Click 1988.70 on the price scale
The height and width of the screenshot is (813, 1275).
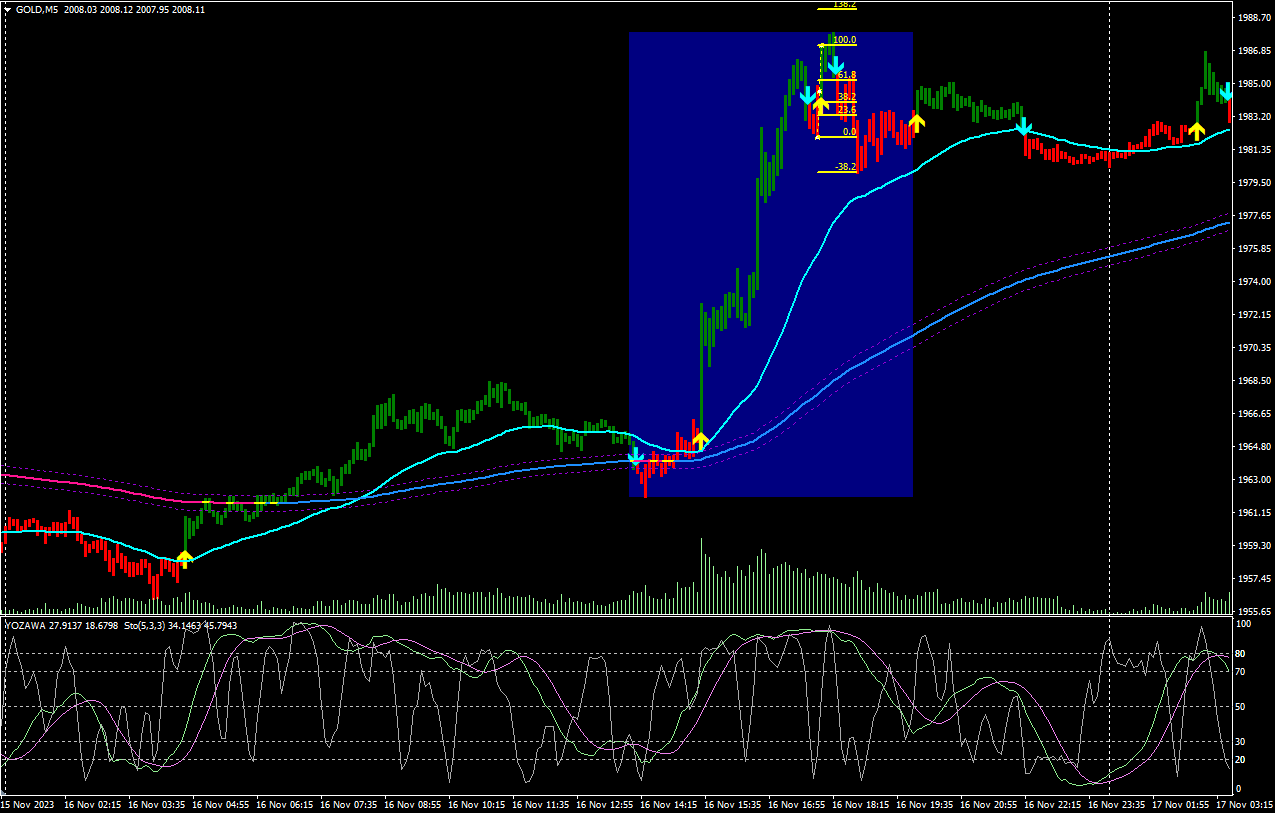coord(1252,18)
